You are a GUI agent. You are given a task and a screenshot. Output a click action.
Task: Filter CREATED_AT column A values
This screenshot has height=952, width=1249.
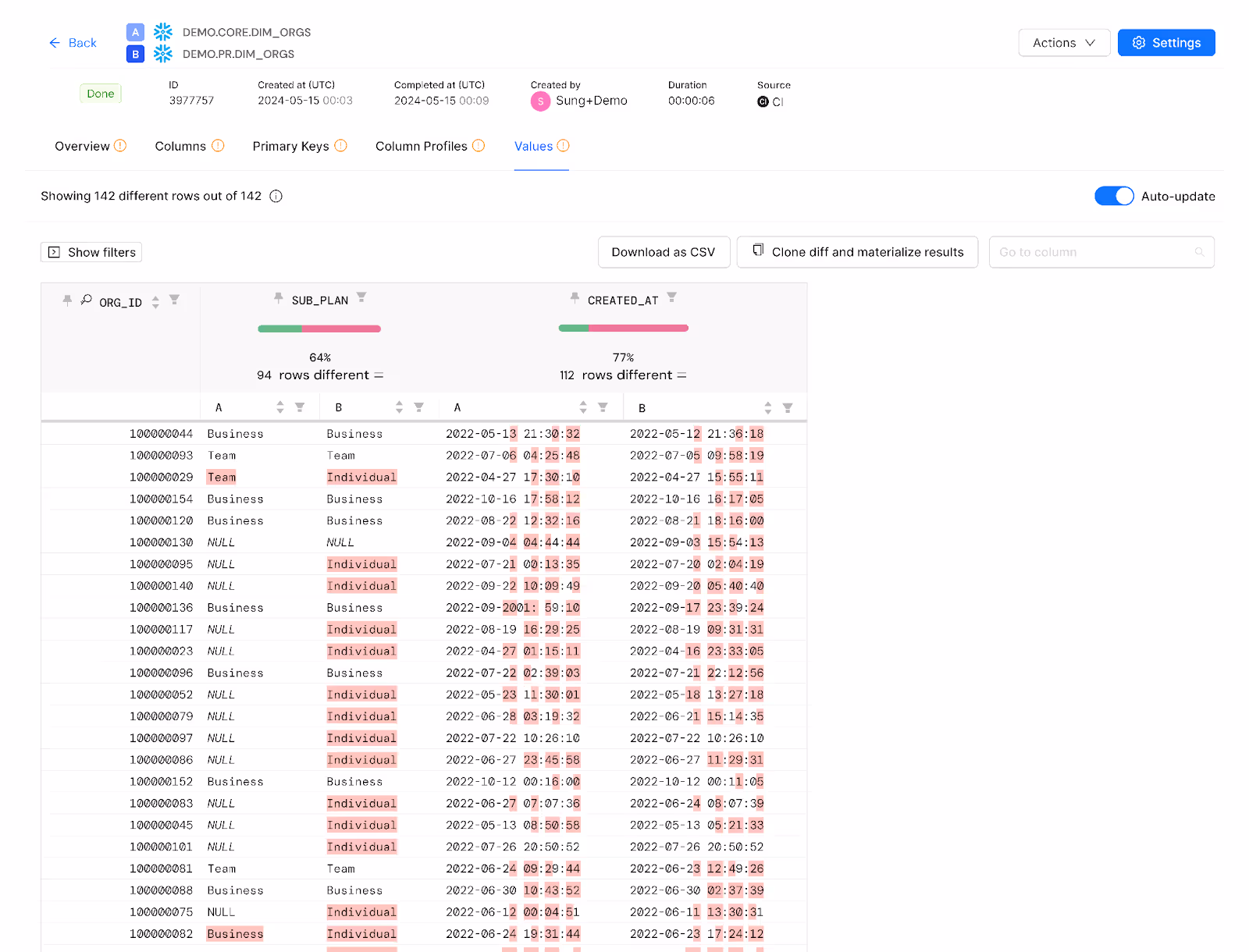pos(603,407)
